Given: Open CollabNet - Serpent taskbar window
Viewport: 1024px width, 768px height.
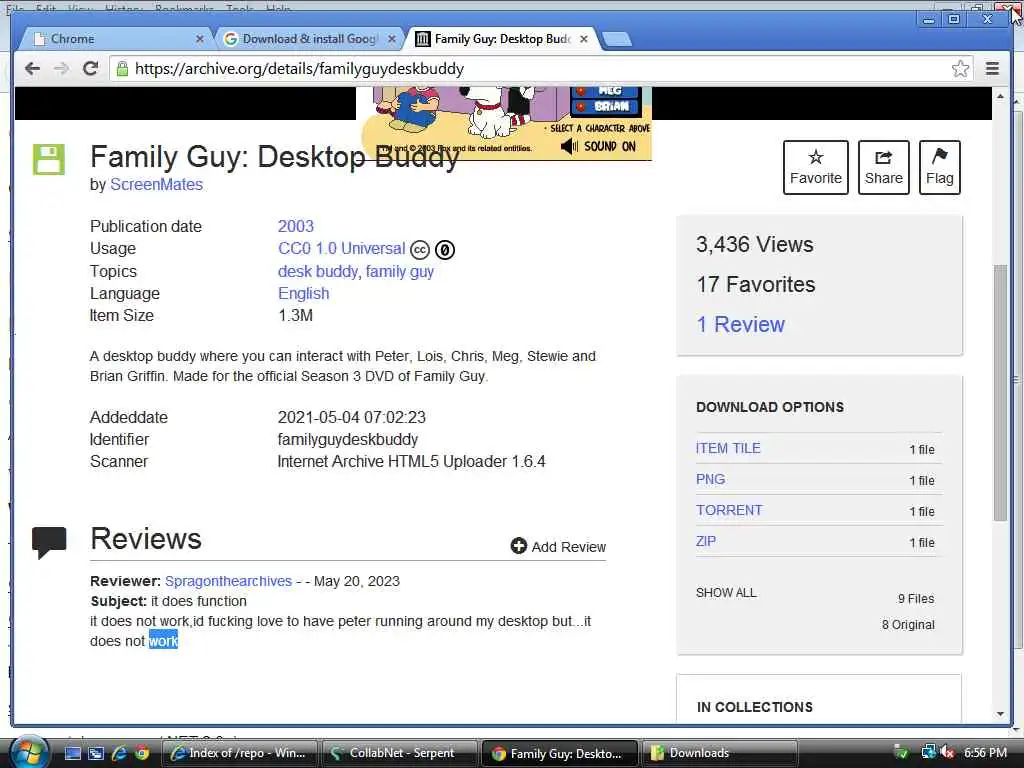Looking at the screenshot, I should click(x=400, y=753).
